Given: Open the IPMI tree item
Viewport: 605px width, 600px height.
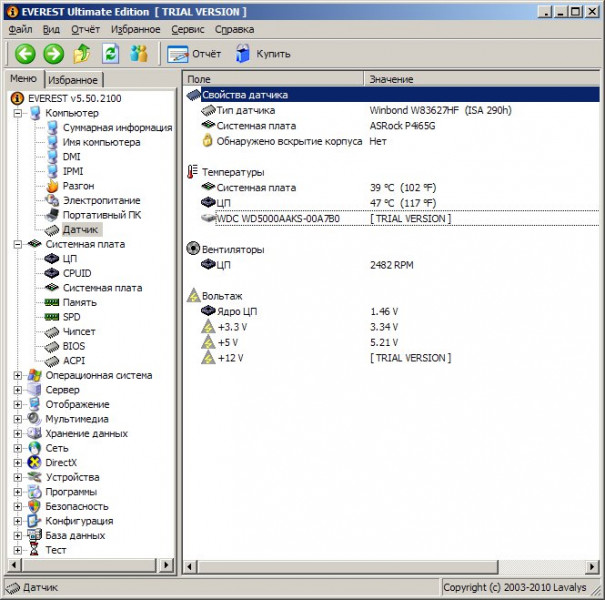Looking at the screenshot, I should point(73,171).
